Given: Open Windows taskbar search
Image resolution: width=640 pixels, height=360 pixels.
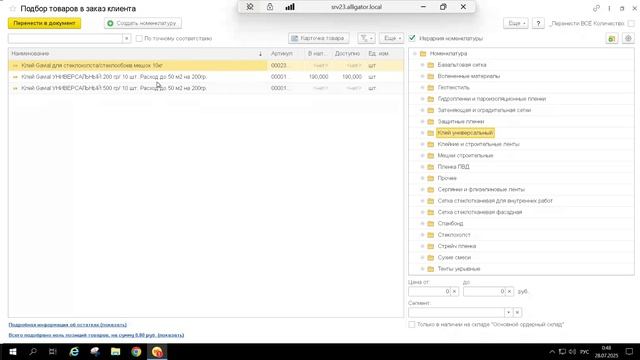Looking at the screenshot, I should 33,351.
